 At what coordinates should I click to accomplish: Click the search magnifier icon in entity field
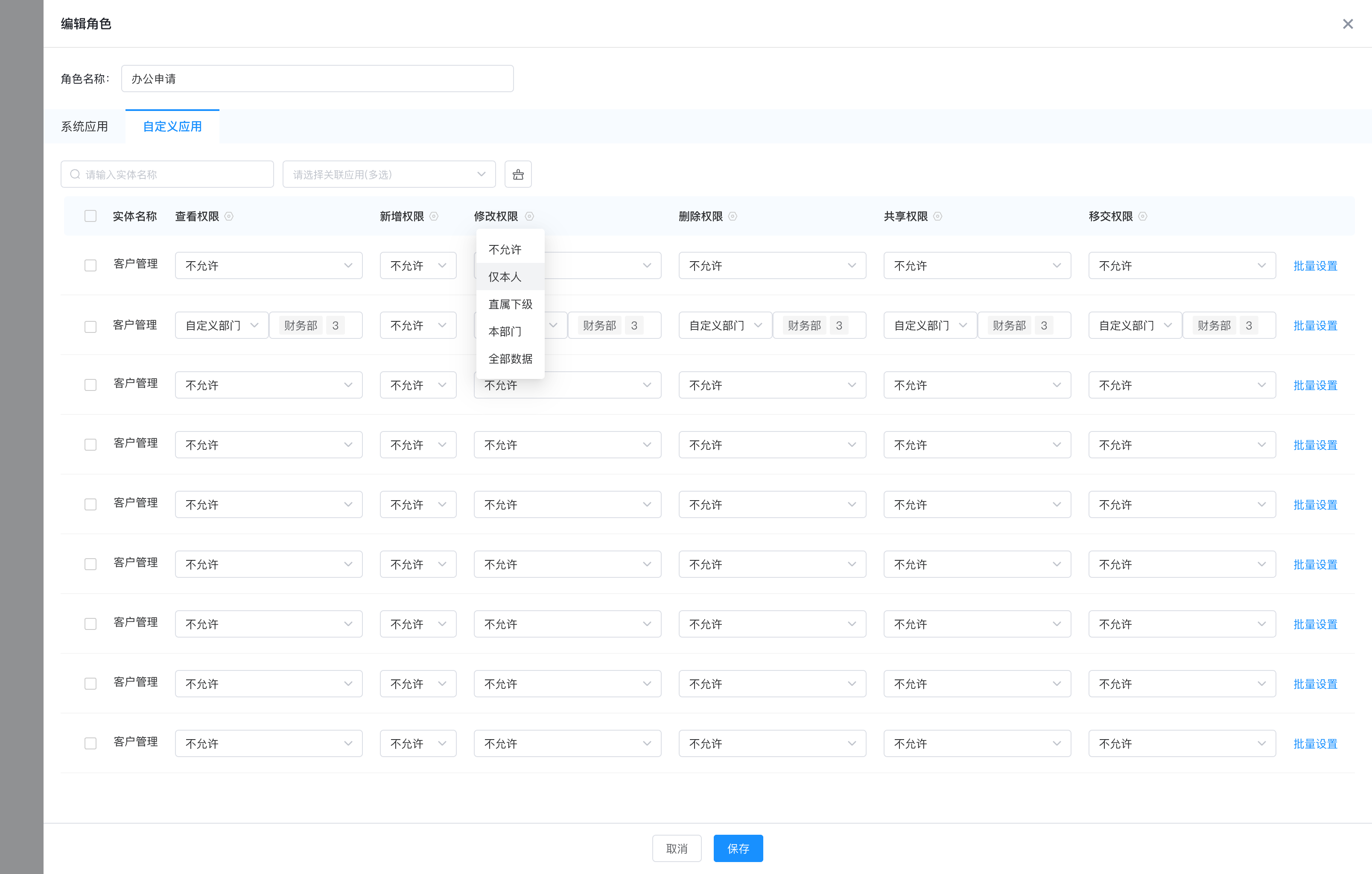[x=75, y=175]
